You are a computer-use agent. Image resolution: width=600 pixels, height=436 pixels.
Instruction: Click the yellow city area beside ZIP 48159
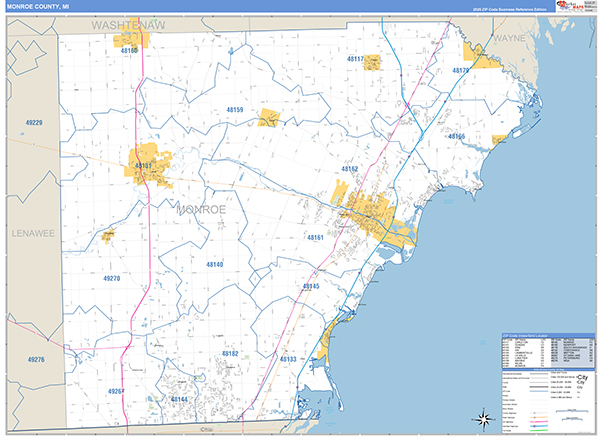point(269,118)
